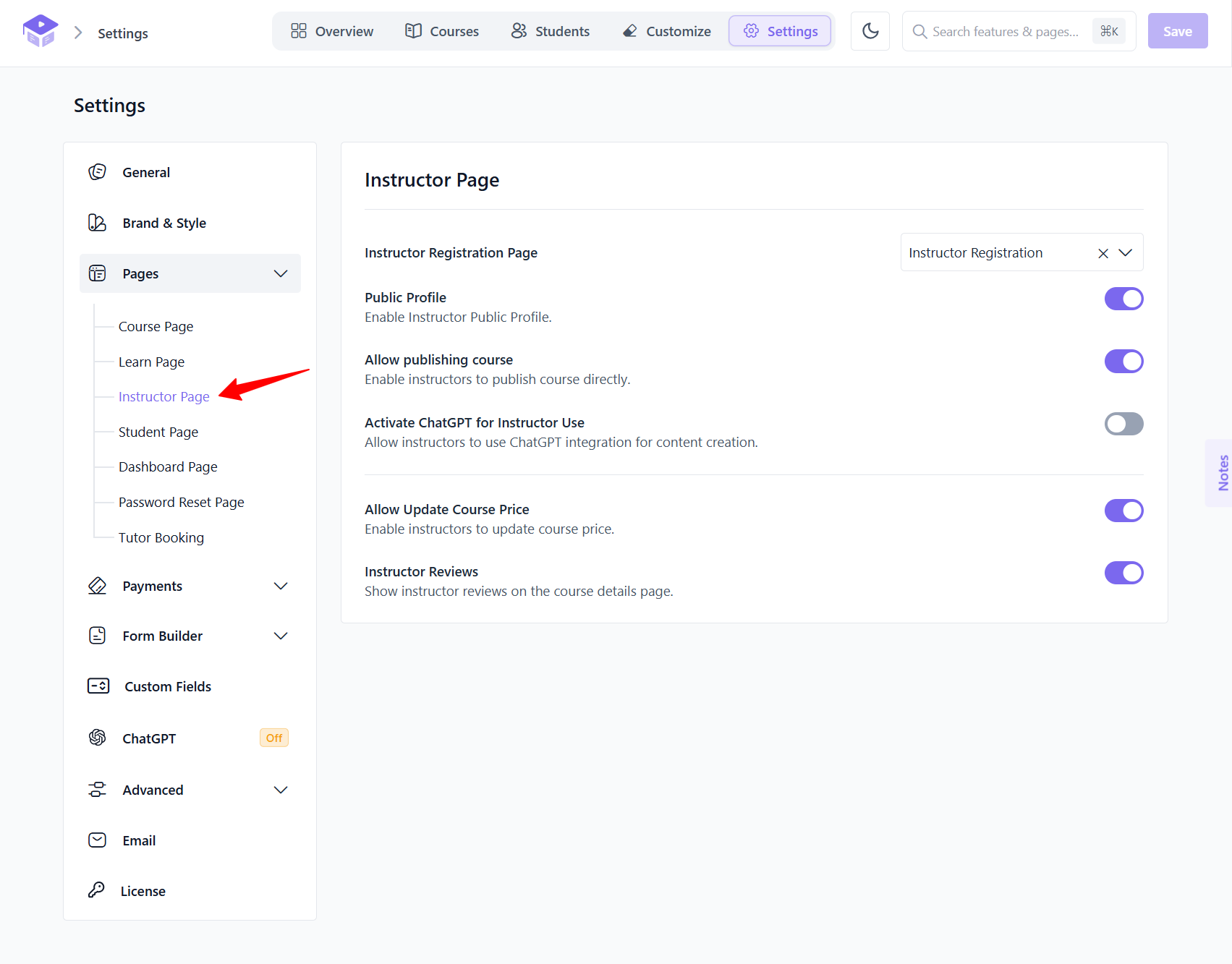The height and width of the screenshot is (964, 1232).
Task: Click the search features & pages field
Action: 1019,31
